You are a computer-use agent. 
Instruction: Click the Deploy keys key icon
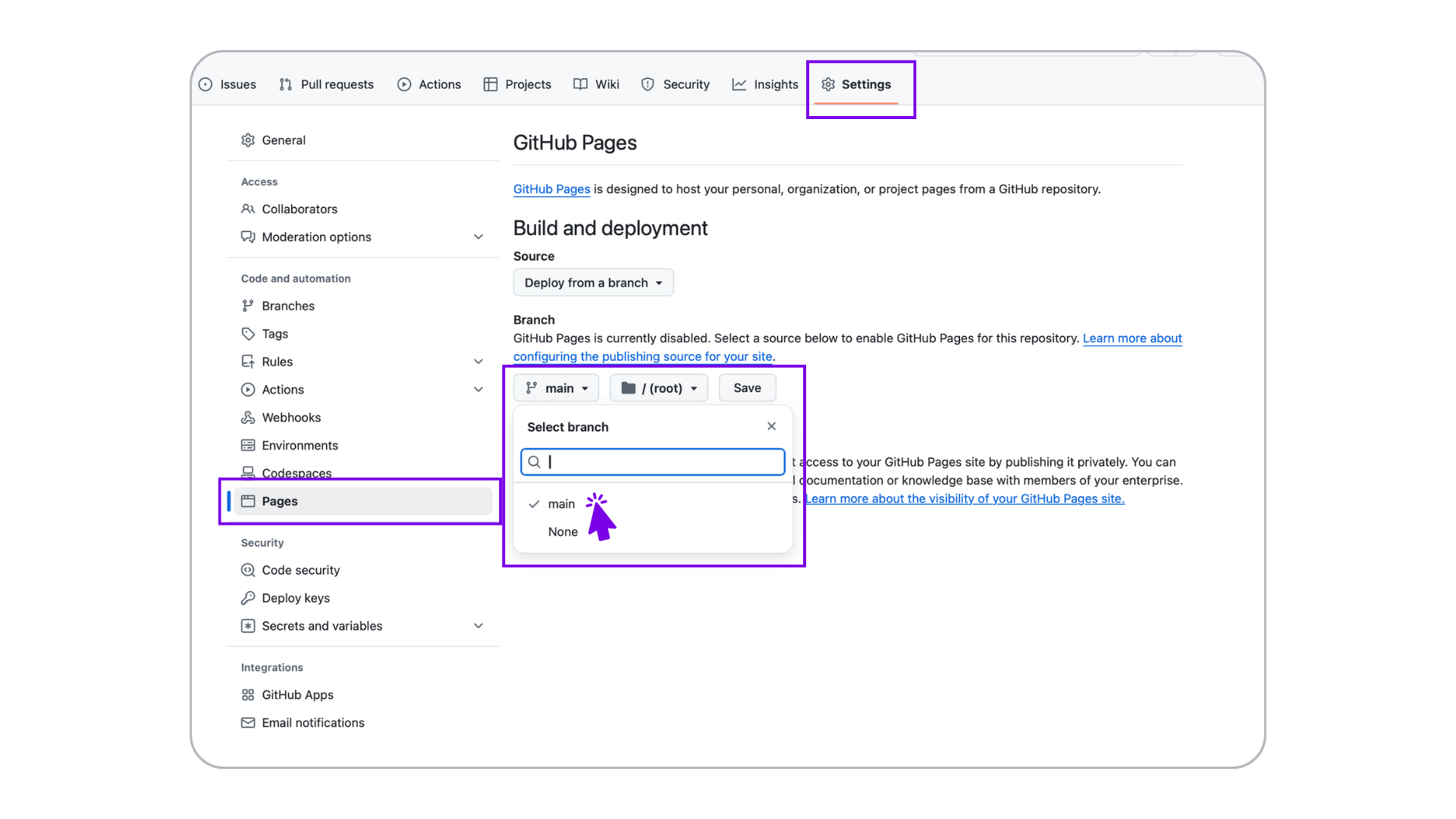click(248, 598)
